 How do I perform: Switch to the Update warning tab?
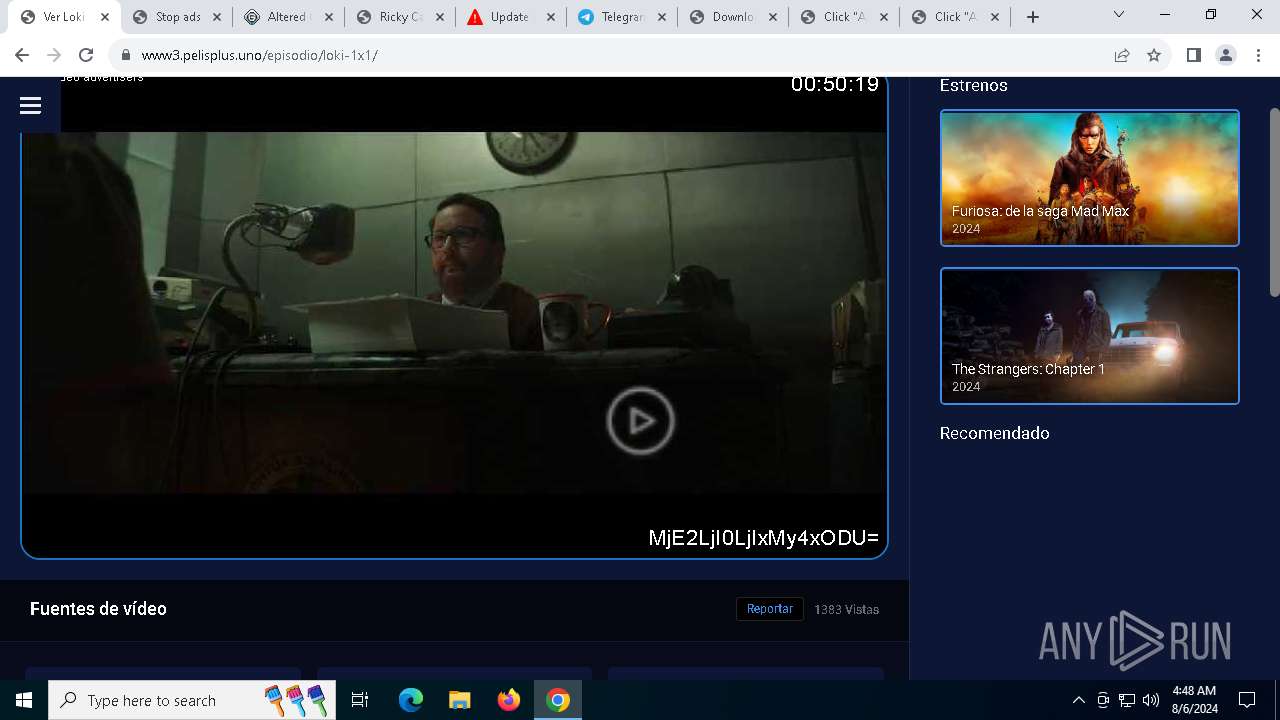pyautogui.click(x=512, y=17)
